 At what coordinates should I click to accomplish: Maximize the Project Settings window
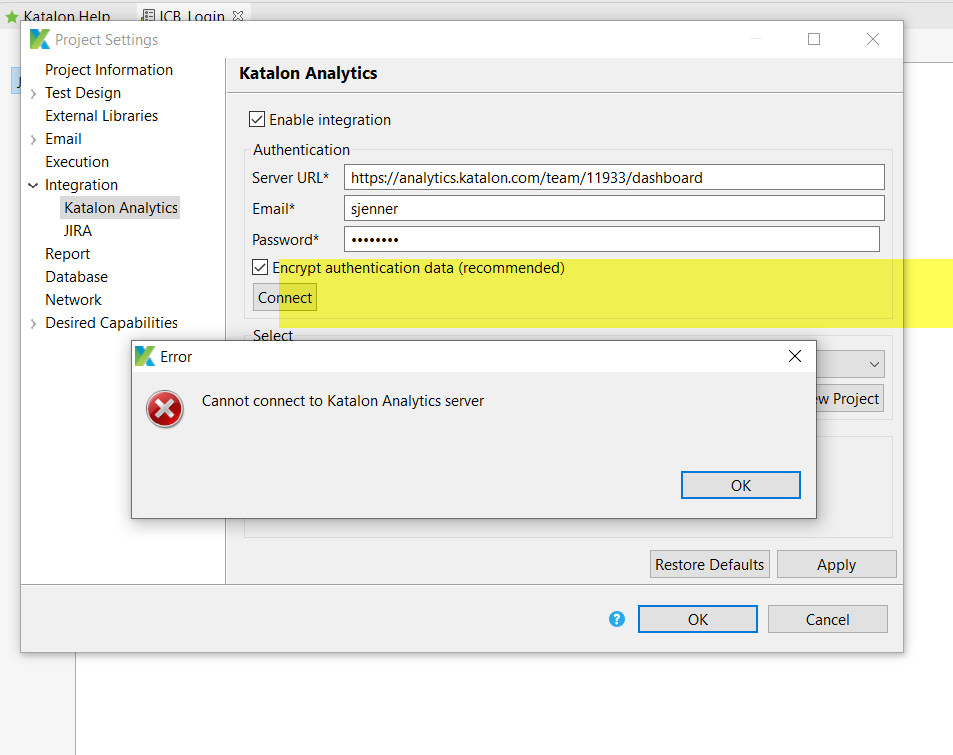click(814, 40)
